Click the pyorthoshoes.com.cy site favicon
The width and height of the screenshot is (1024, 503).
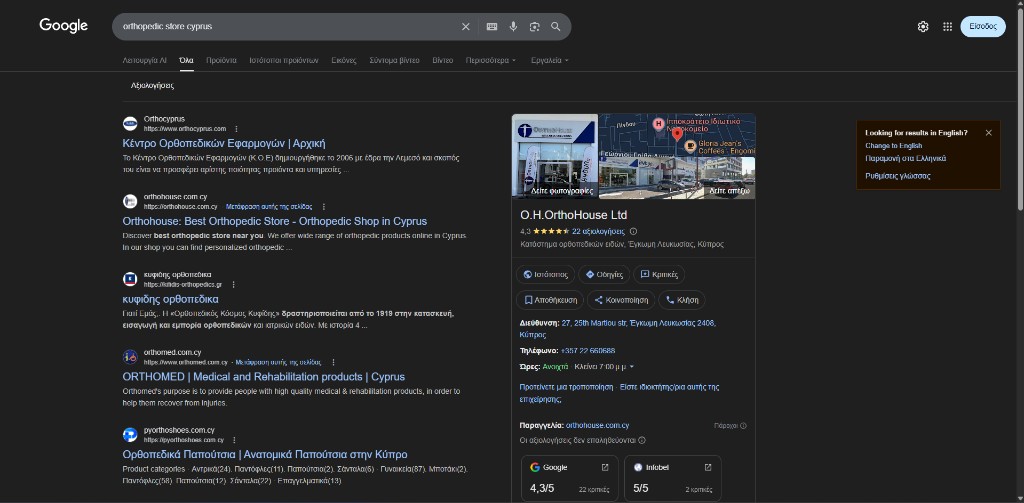(x=130, y=434)
